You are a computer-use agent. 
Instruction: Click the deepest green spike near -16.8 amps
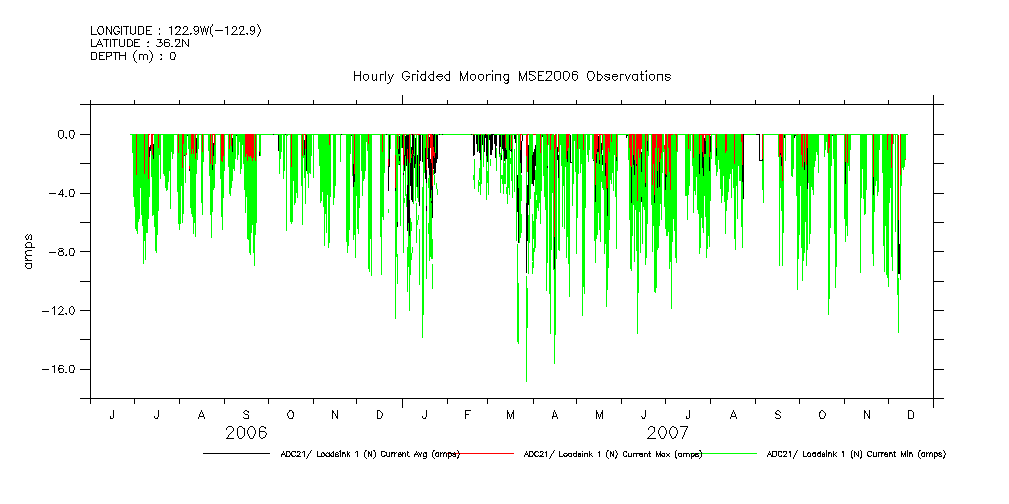coord(526,378)
